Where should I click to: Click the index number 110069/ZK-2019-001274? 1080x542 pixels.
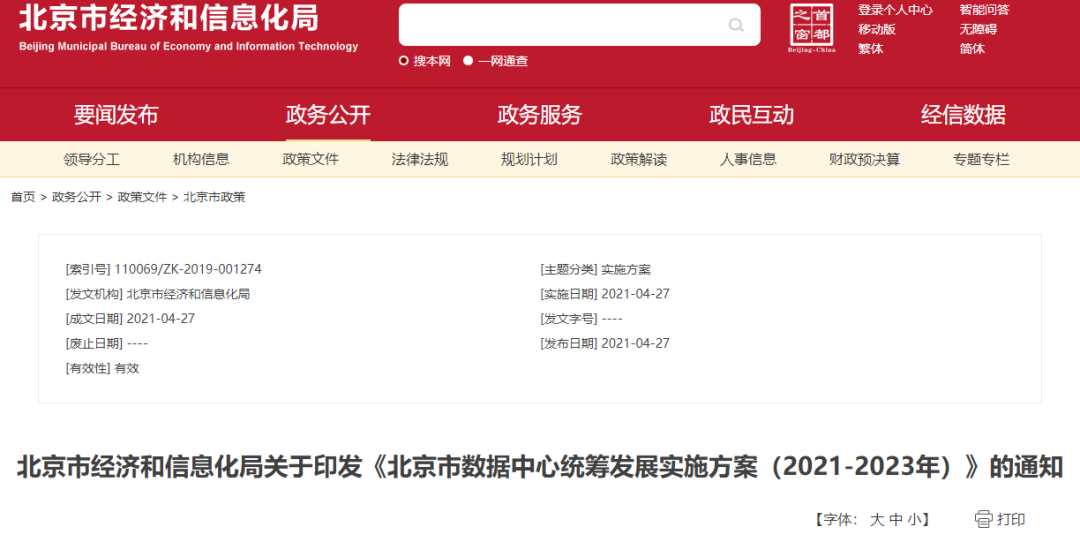click(188, 269)
